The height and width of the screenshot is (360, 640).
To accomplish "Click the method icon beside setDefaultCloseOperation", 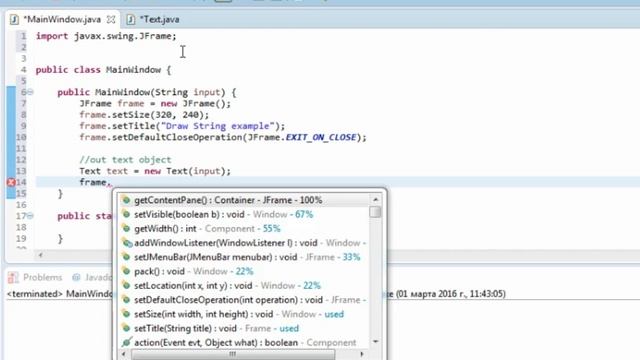I will 127,300.
